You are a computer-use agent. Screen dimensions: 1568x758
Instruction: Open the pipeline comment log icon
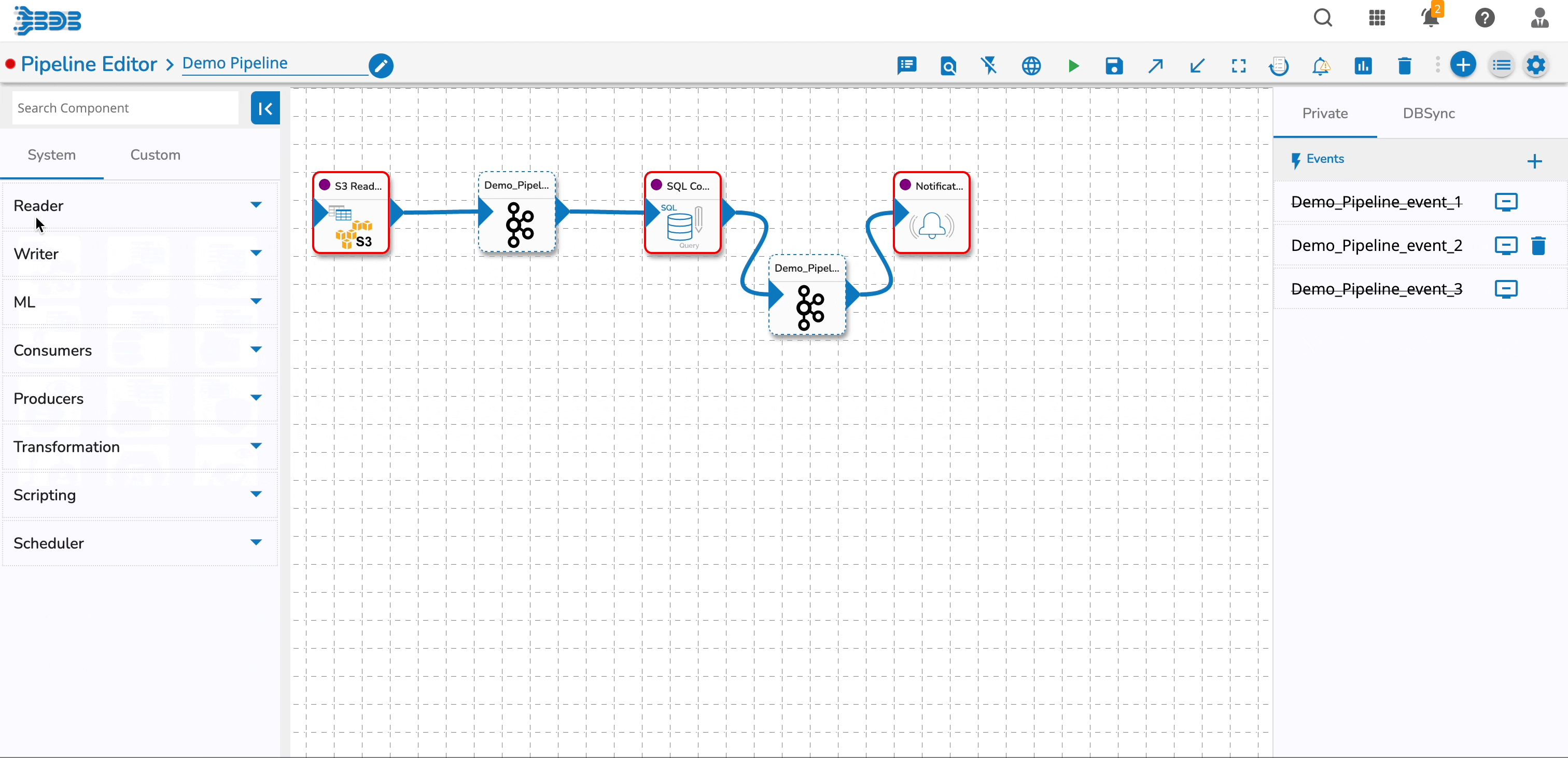click(907, 66)
